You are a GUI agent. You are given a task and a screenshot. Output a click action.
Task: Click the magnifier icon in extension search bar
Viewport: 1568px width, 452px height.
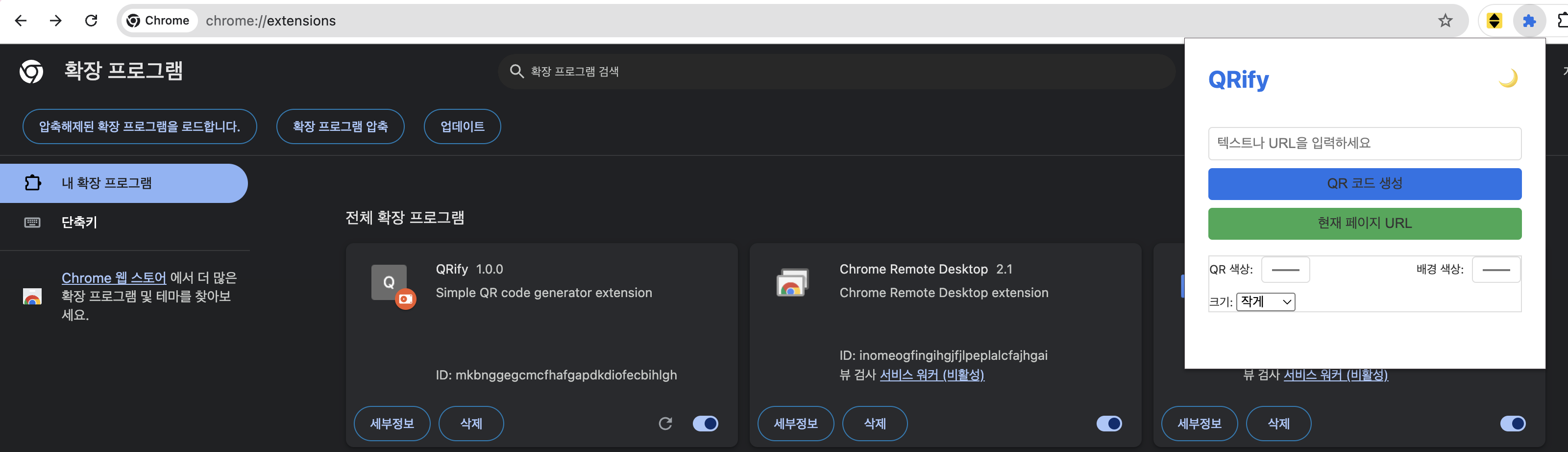(x=516, y=71)
